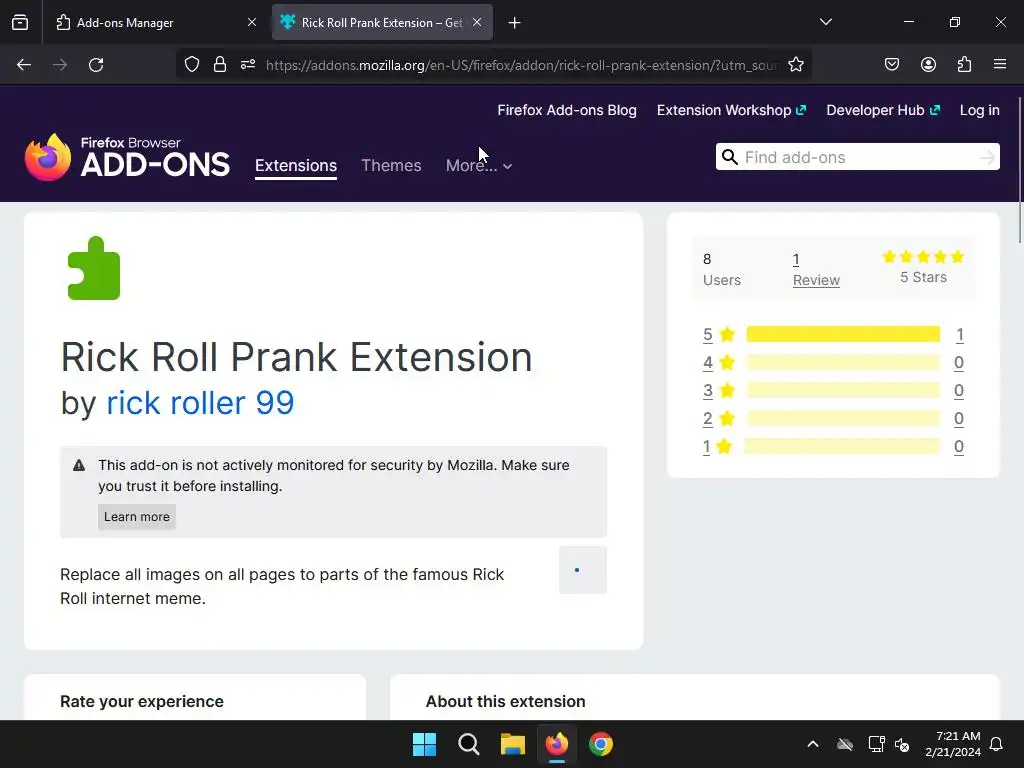Open the 1 Review link
This screenshot has height=768, width=1024.
(816, 270)
